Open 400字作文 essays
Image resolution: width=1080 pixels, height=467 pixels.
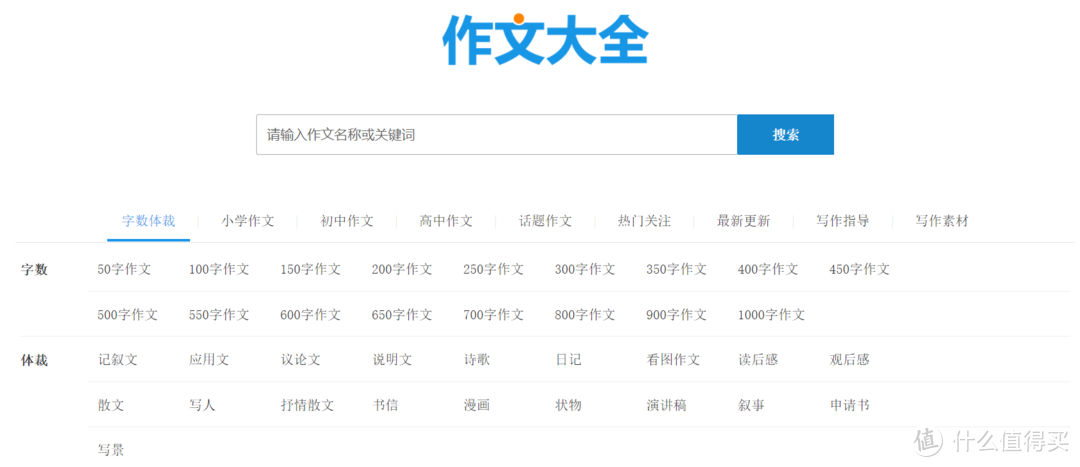coord(768,269)
